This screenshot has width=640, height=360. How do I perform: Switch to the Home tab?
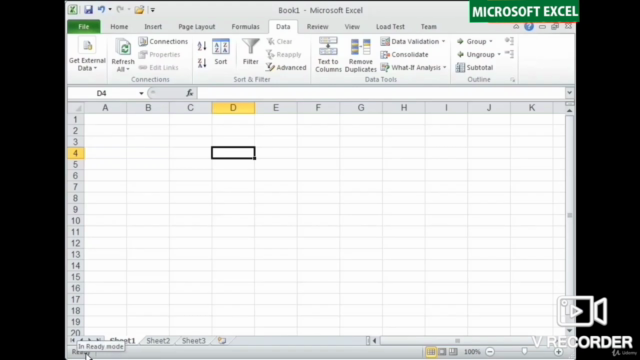click(119, 27)
